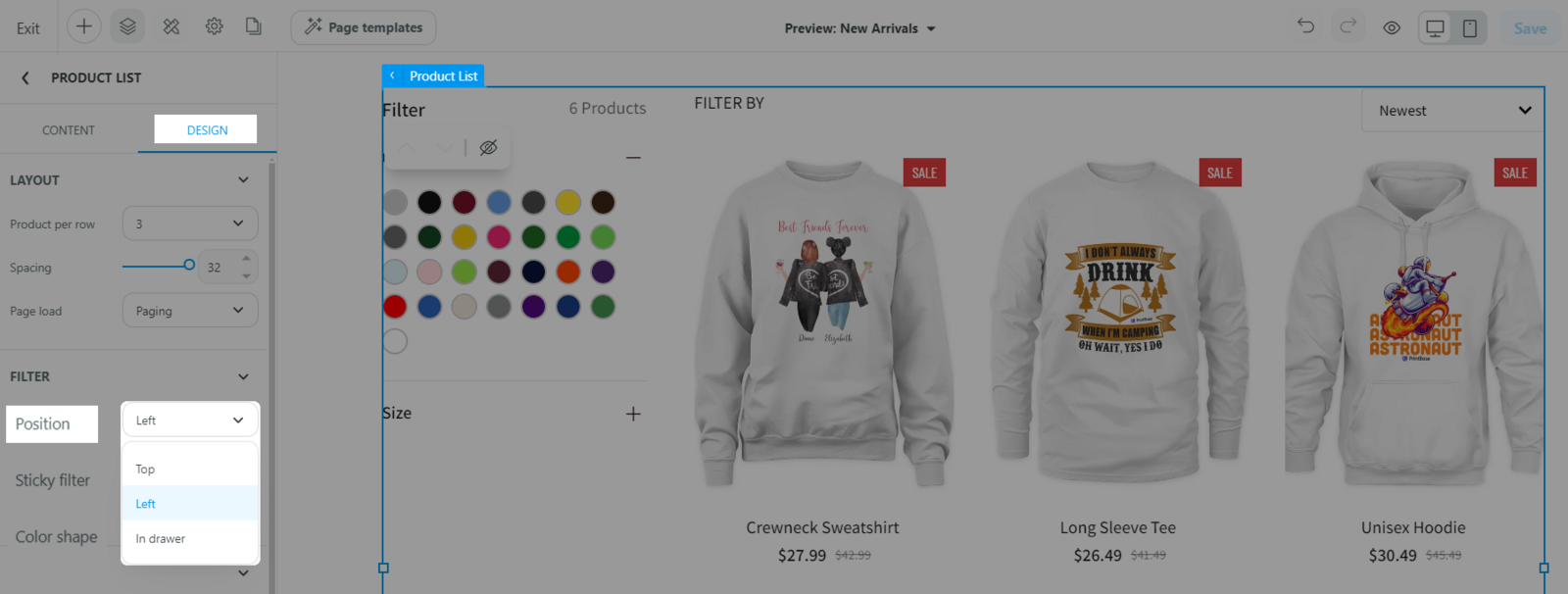Select In drawer position option
The height and width of the screenshot is (594, 1568).
(x=190, y=538)
